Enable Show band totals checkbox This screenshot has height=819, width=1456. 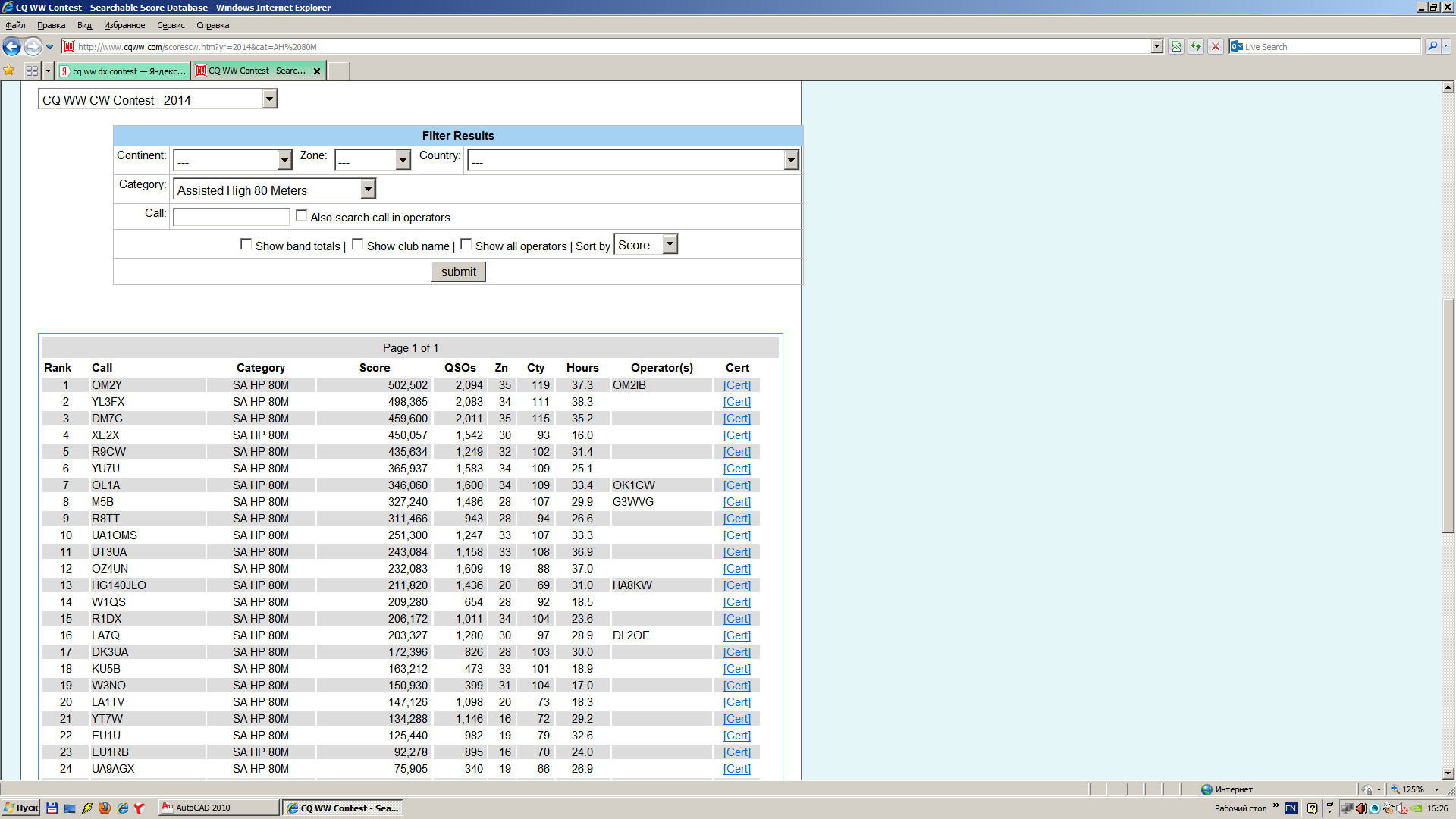(246, 244)
